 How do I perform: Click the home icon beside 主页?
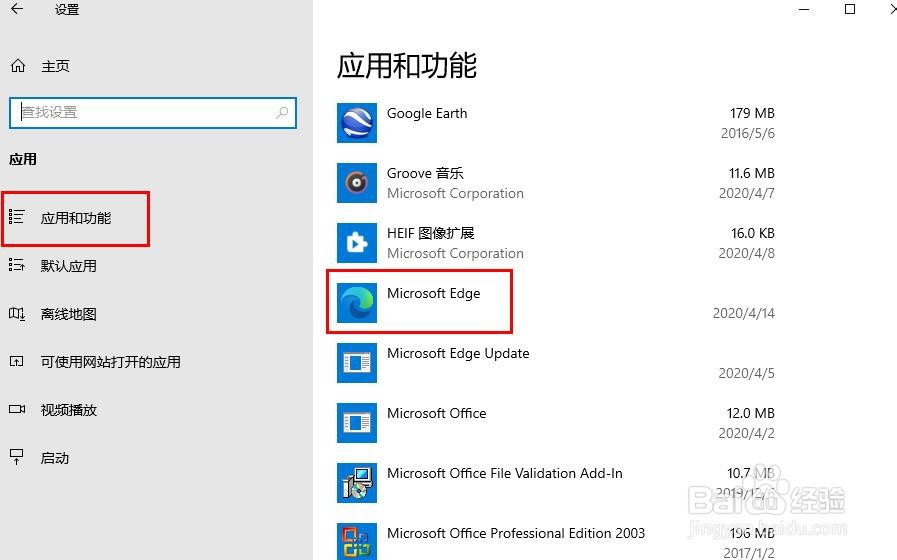(x=18, y=66)
